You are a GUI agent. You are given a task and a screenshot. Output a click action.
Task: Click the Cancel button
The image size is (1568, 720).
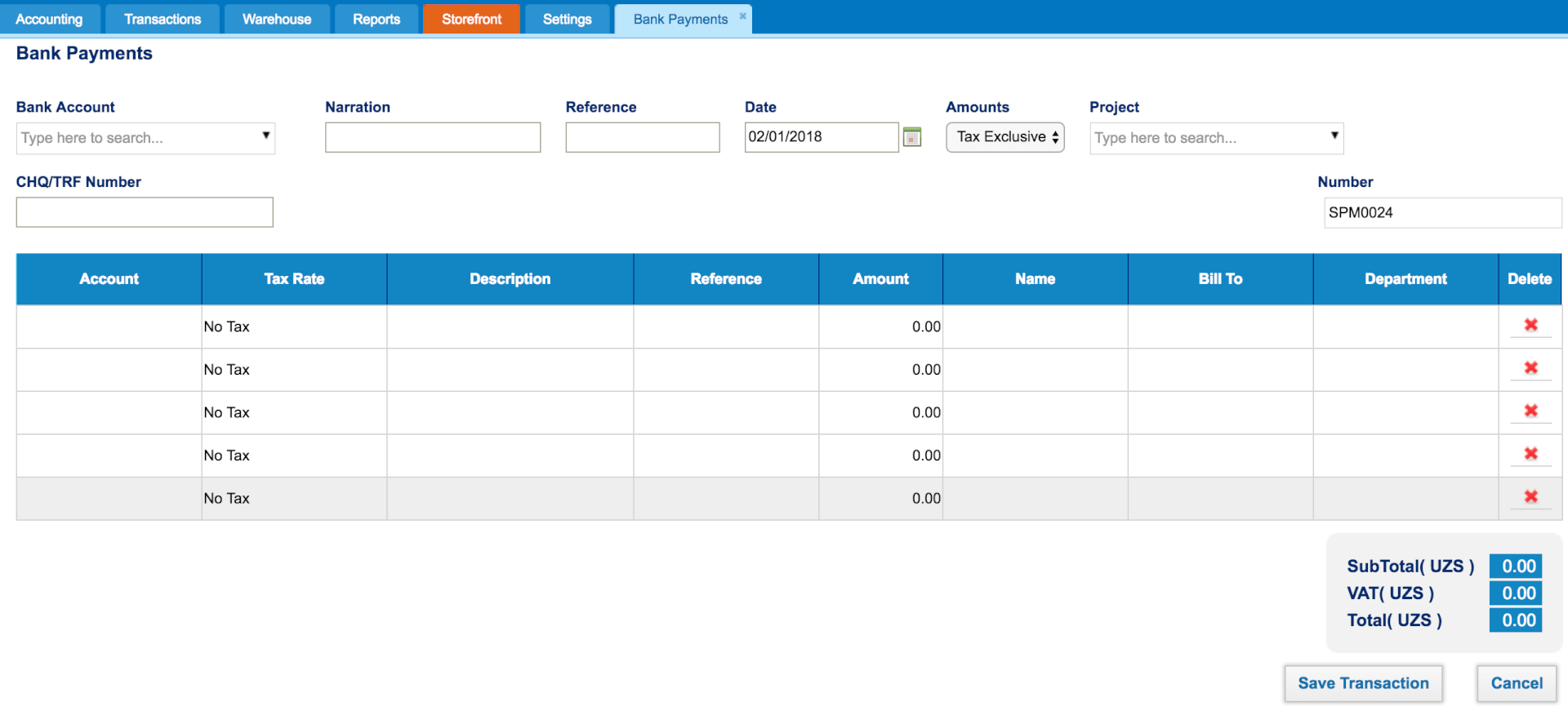[x=1517, y=683]
